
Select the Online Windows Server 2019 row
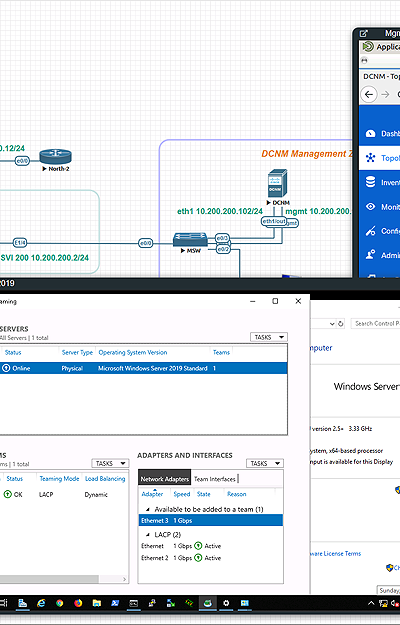(x=143, y=368)
